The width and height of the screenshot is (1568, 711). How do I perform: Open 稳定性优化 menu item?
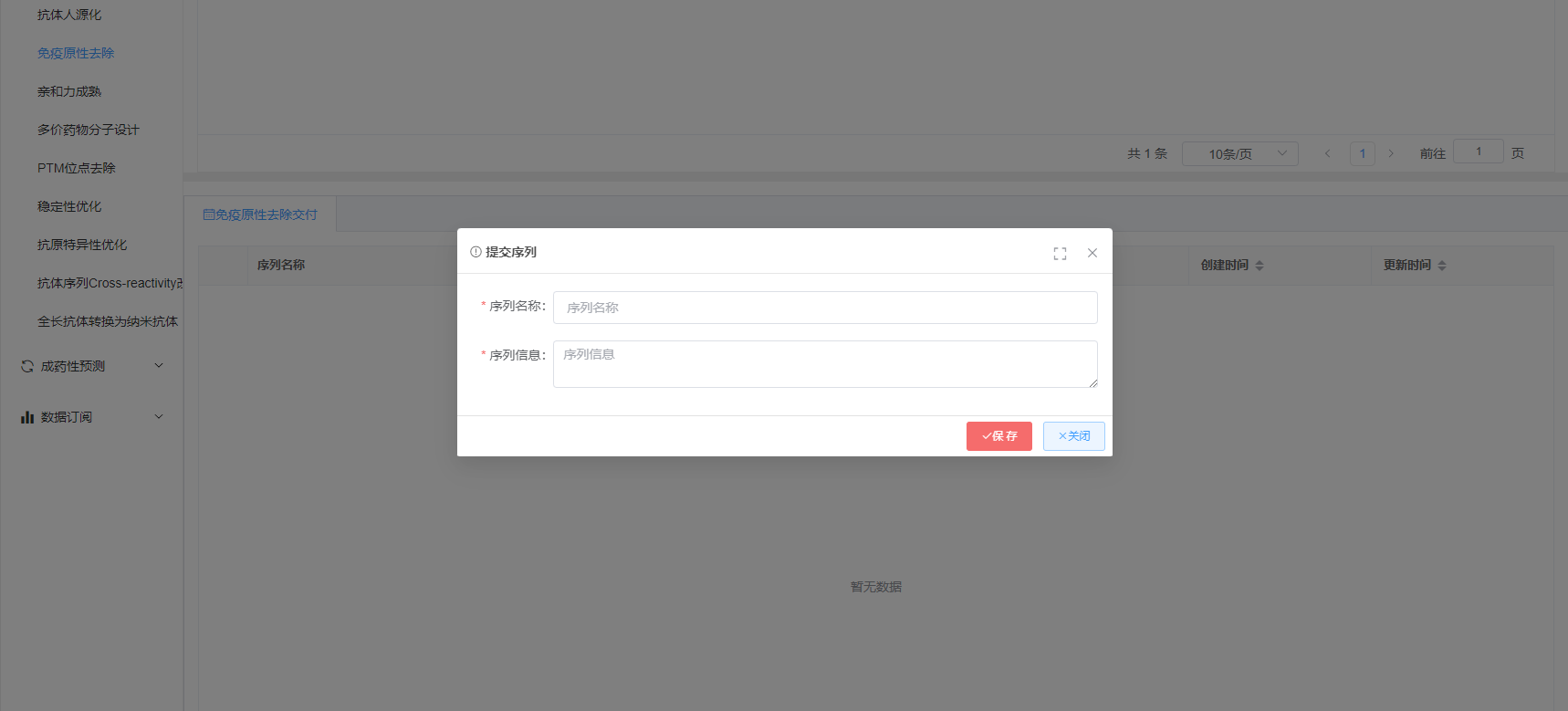pyautogui.click(x=69, y=206)
